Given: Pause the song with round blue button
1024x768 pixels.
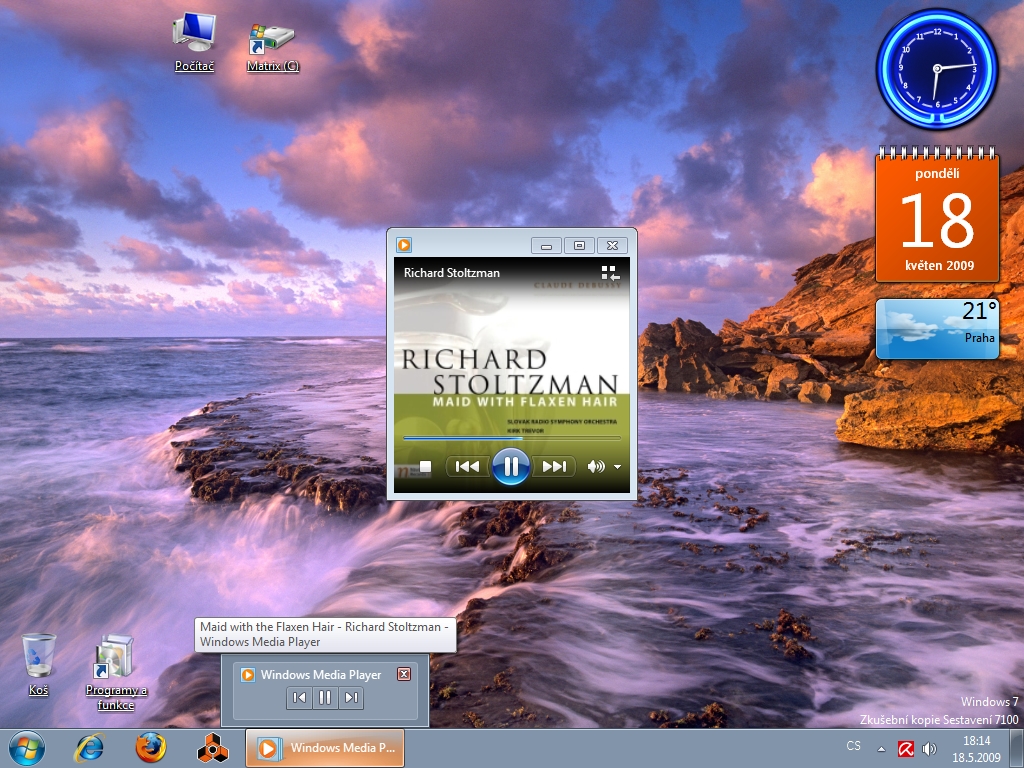Looking at the screenshot, I should coord(511,466).
